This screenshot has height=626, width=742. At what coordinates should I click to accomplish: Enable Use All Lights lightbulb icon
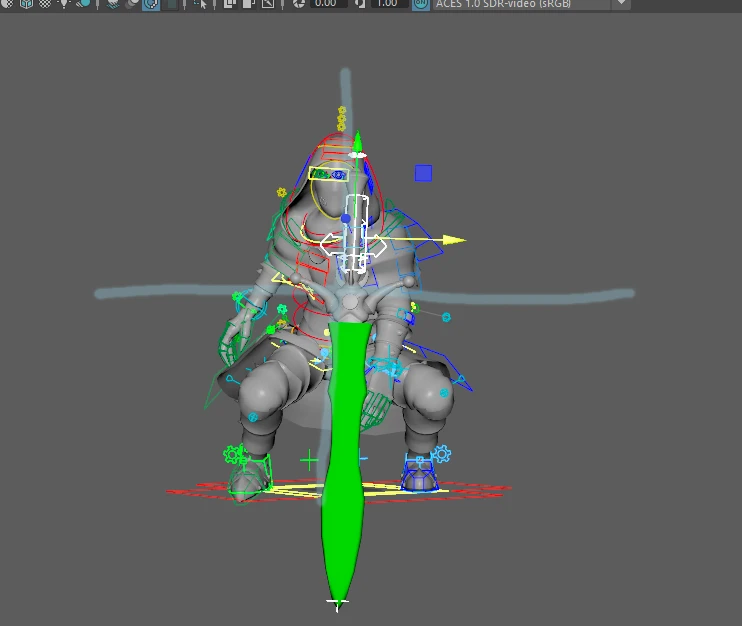click(64, 3)
